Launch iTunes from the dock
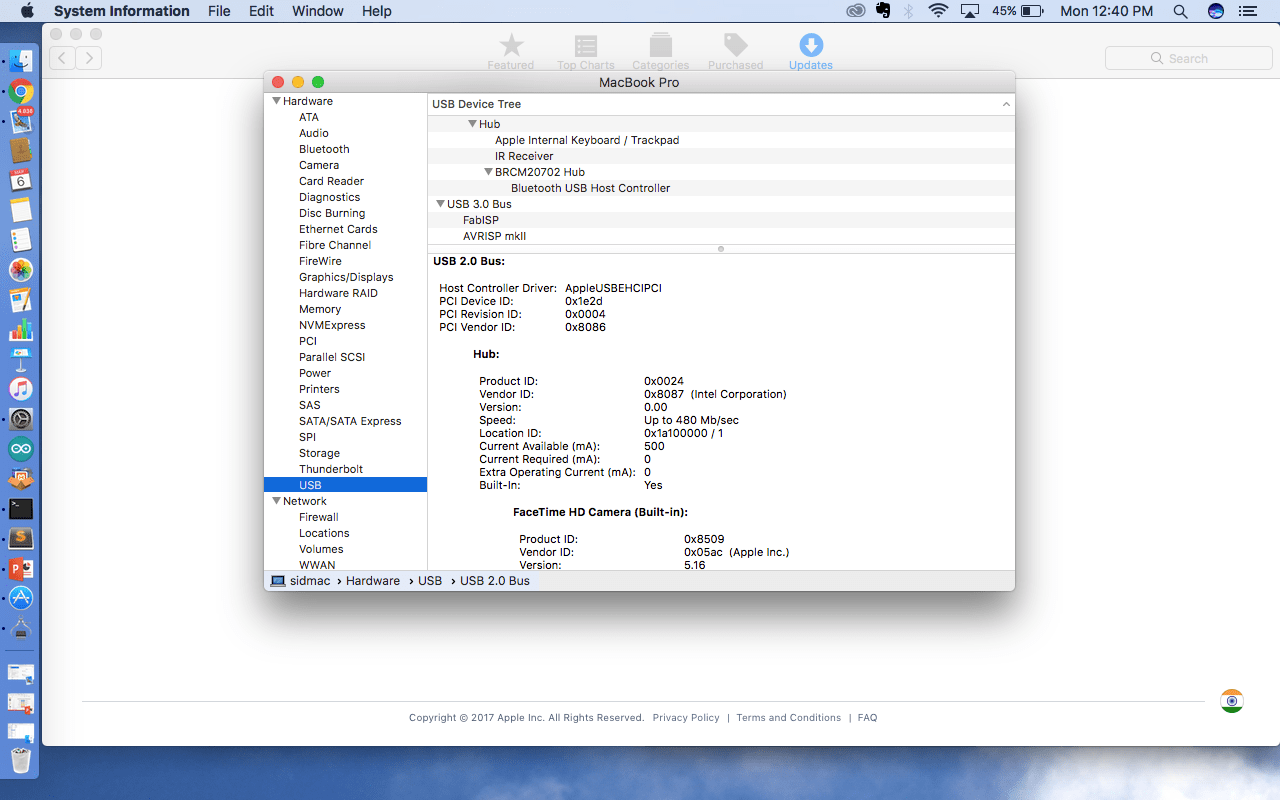The width and height of the screenshot is (1280, 800). (x=21, y=389)
